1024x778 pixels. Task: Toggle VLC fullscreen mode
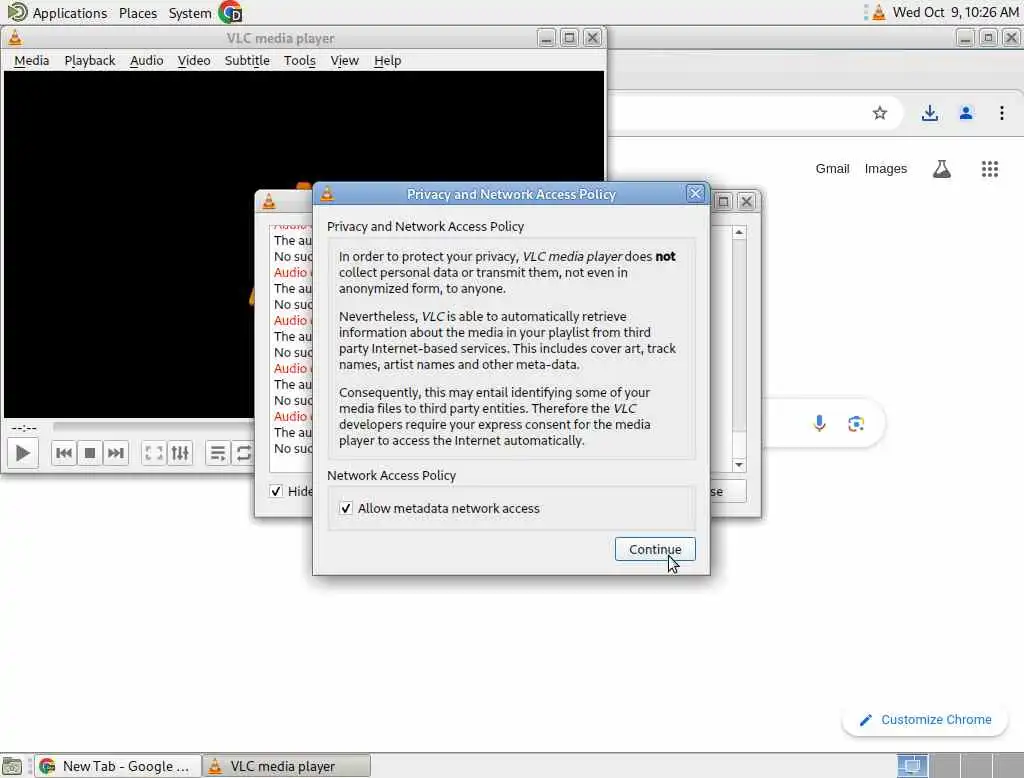(153, 453)
